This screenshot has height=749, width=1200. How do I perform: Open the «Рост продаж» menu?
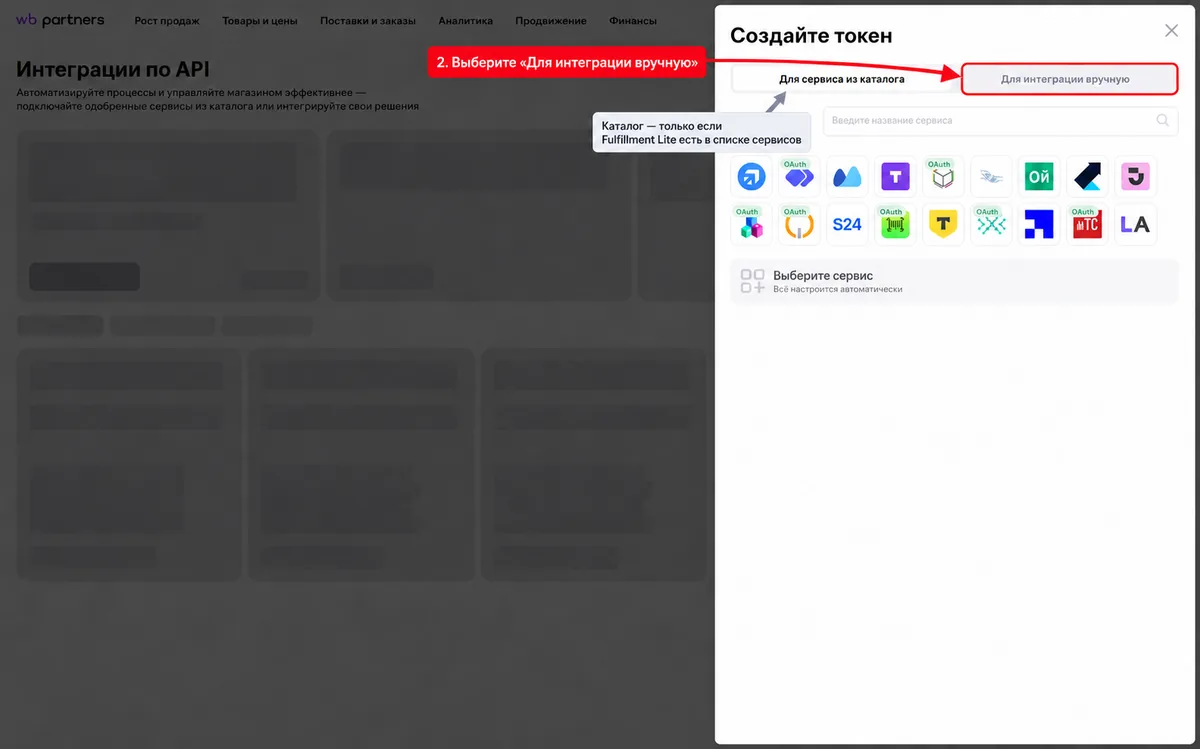[167, 20]
